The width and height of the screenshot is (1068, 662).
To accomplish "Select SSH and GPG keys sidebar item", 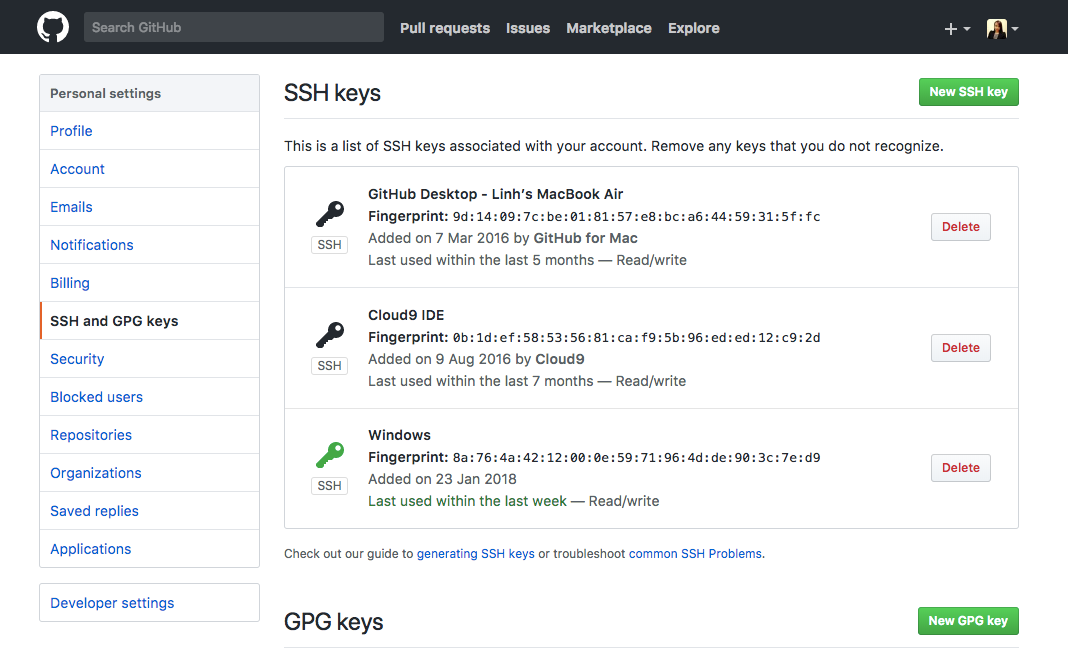I will pos(149,321).
